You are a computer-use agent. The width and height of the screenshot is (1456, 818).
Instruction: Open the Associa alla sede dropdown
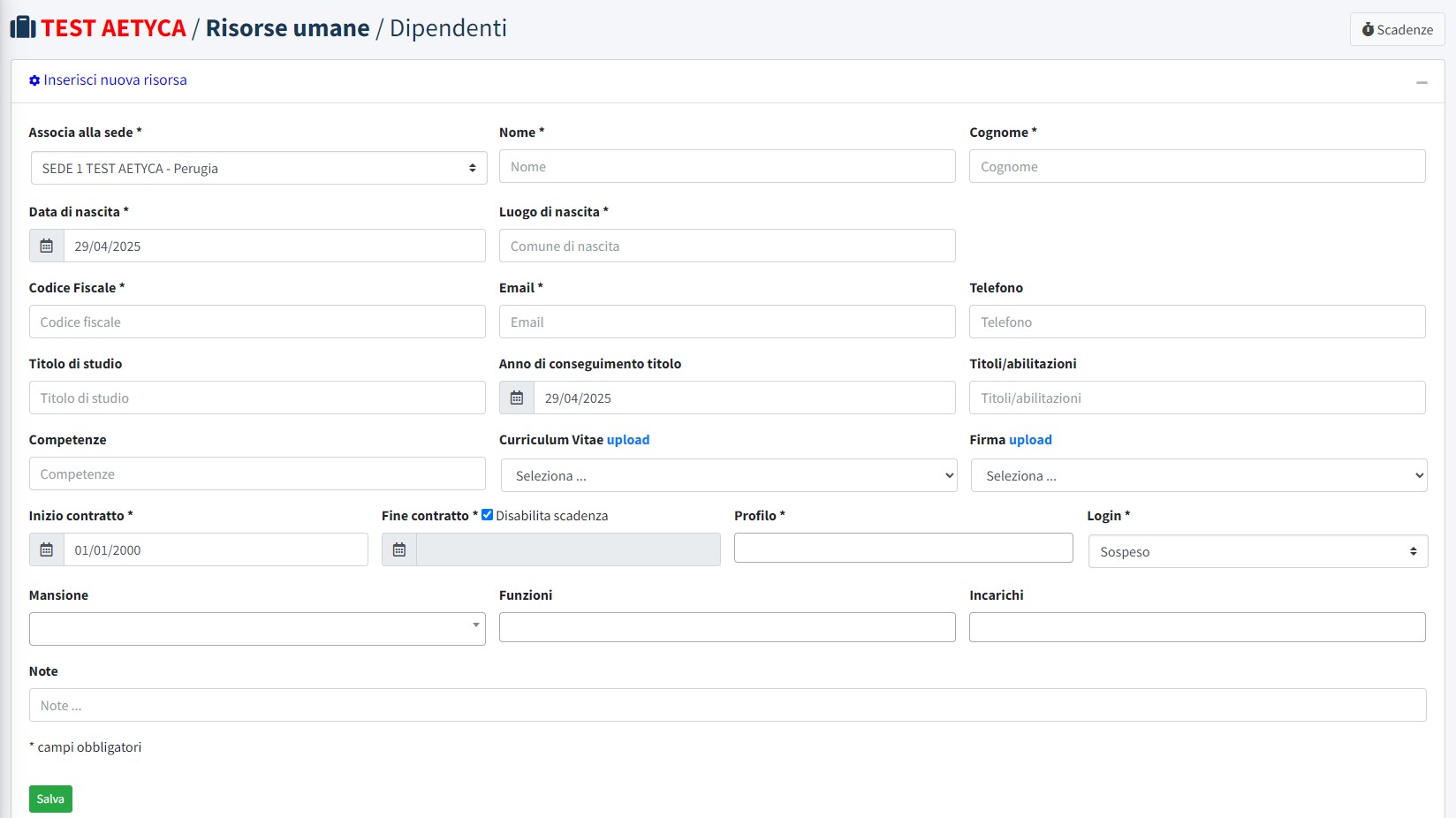pos(259,168)
